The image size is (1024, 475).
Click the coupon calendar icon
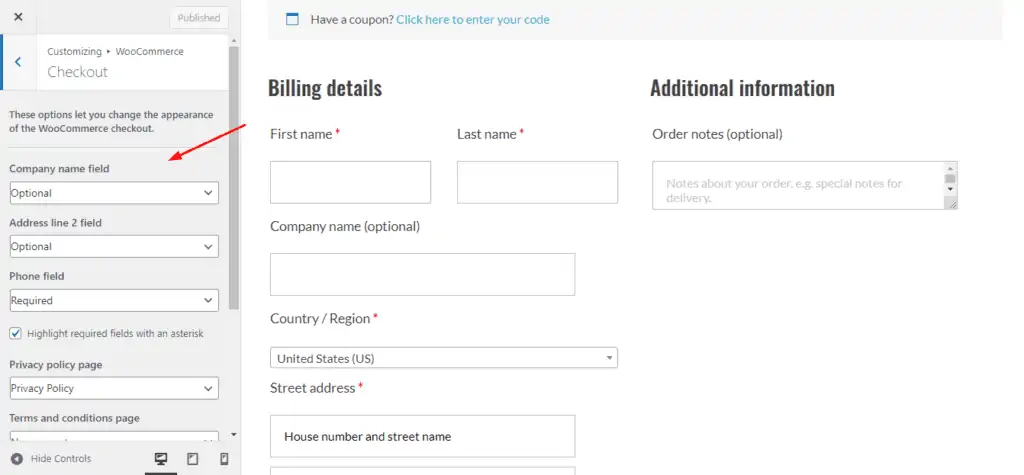point(292,19)
